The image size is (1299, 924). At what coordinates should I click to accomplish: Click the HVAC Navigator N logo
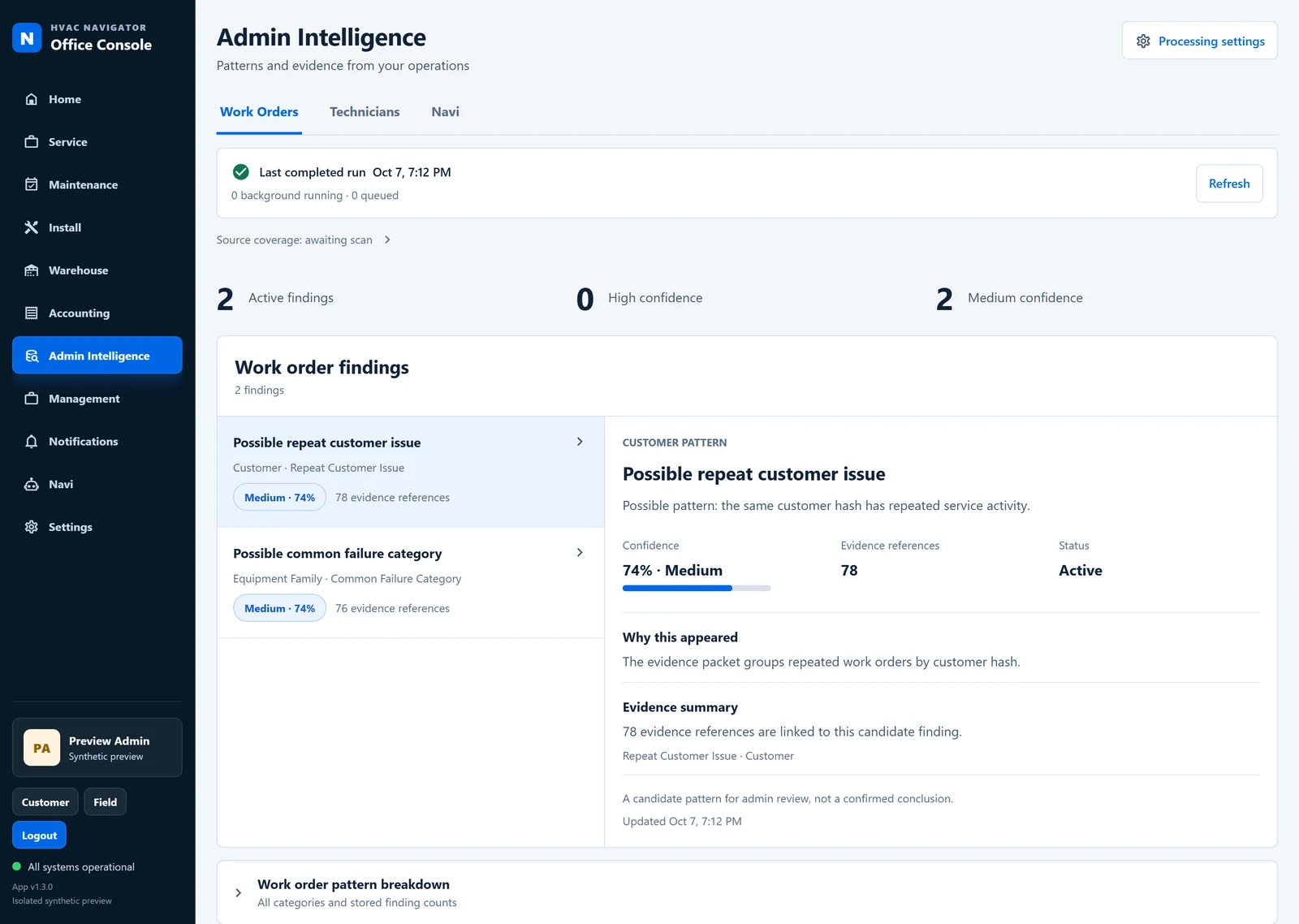[27, 37]
